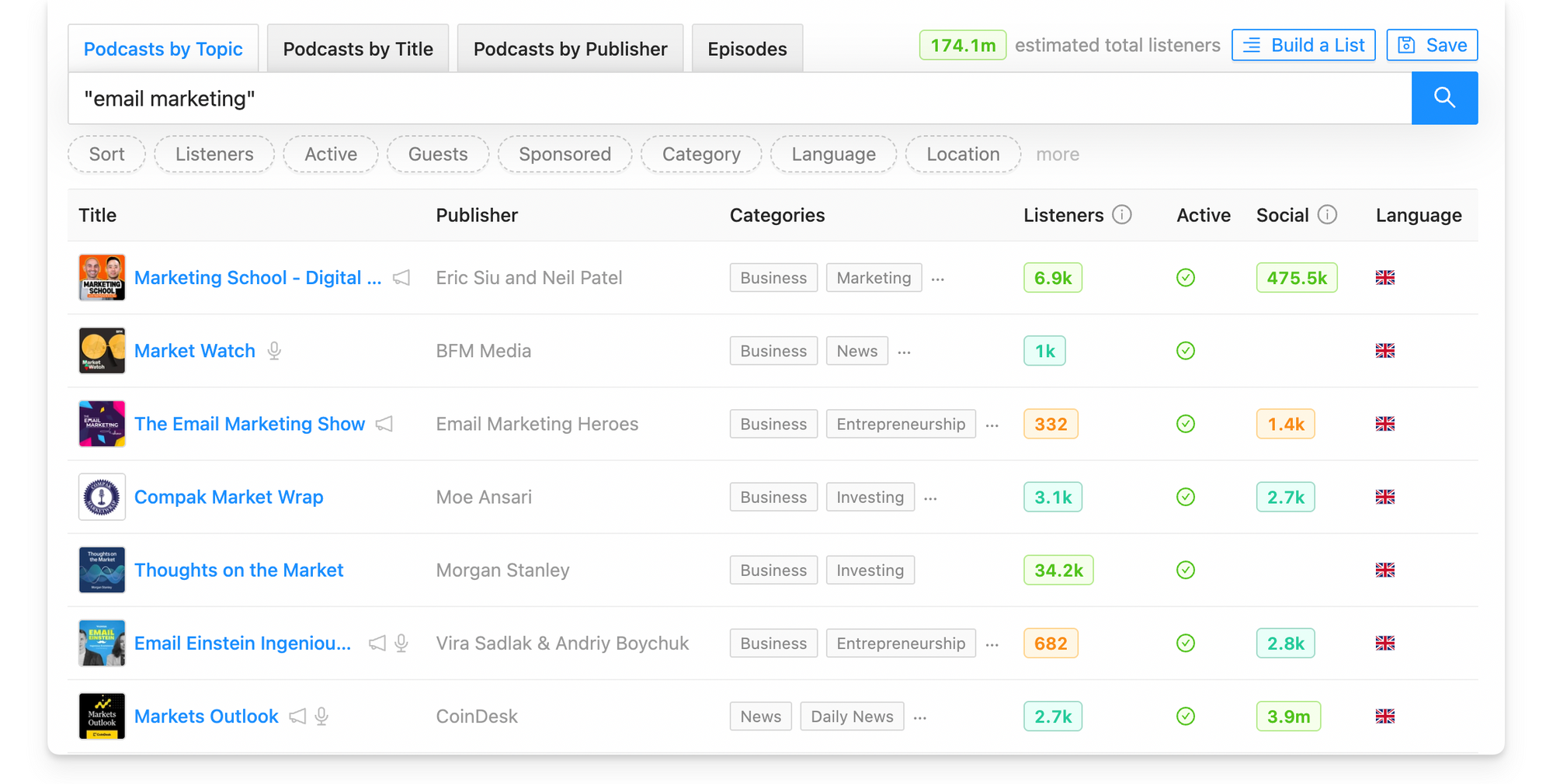Image resolution: width=1553 pixels, height=784 pixels.
Task: Click the info icon beside Listeners header
Action: pyautogui.click(x=1121, y=215)
